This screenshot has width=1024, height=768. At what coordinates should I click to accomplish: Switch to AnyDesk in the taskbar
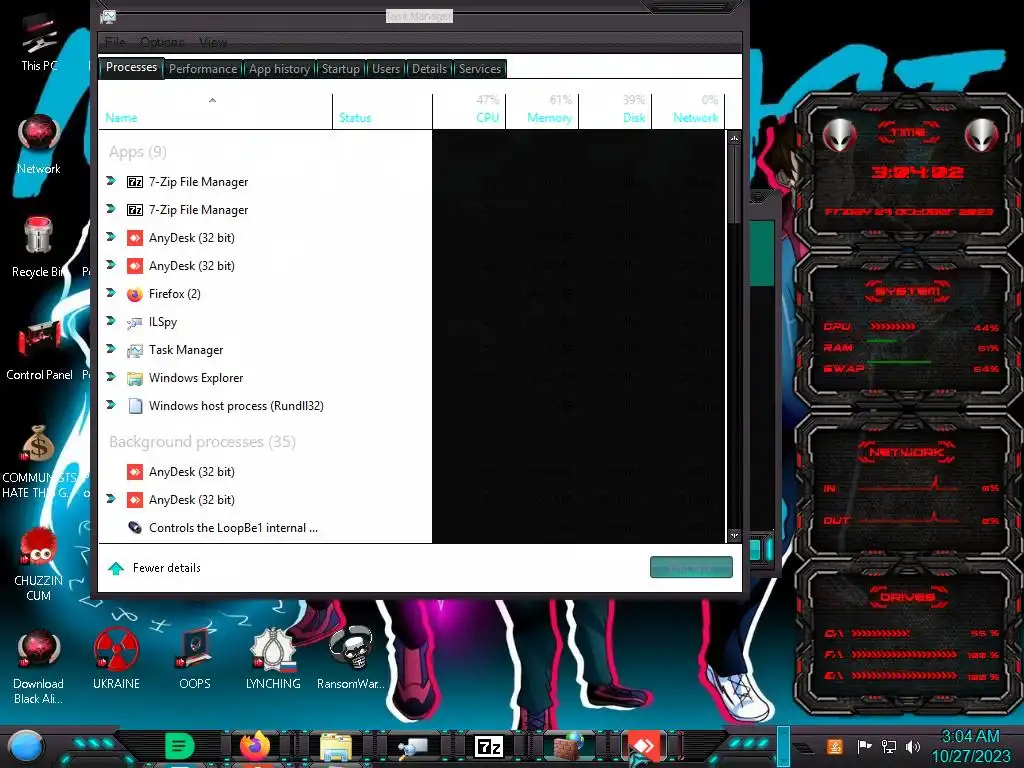click(645, 746)
